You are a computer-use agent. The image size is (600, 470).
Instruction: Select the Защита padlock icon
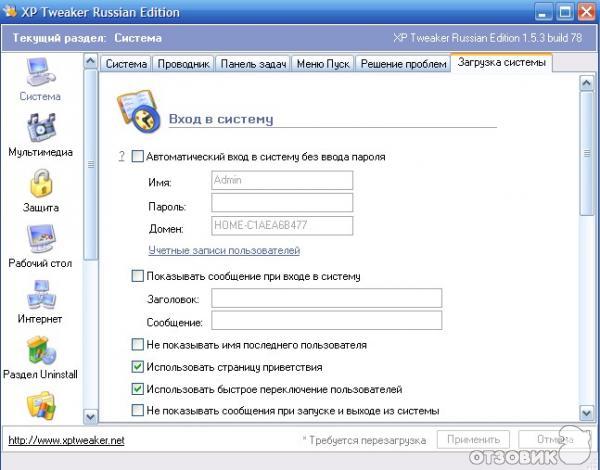click(41, 183)
